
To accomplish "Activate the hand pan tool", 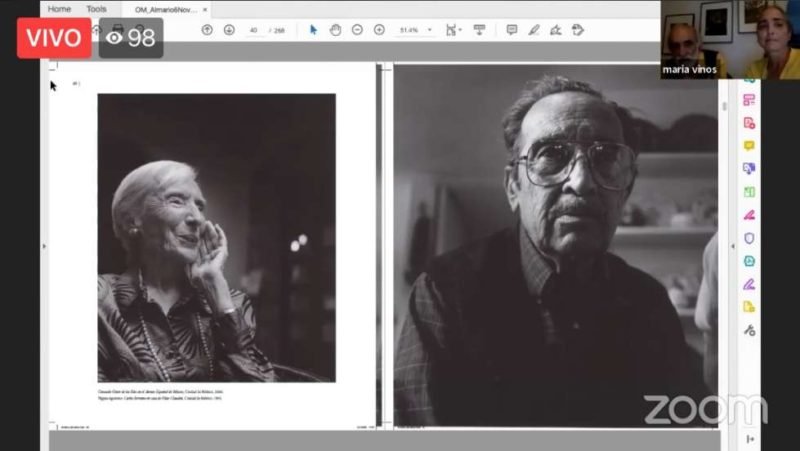I will click(x=335, y=30).
